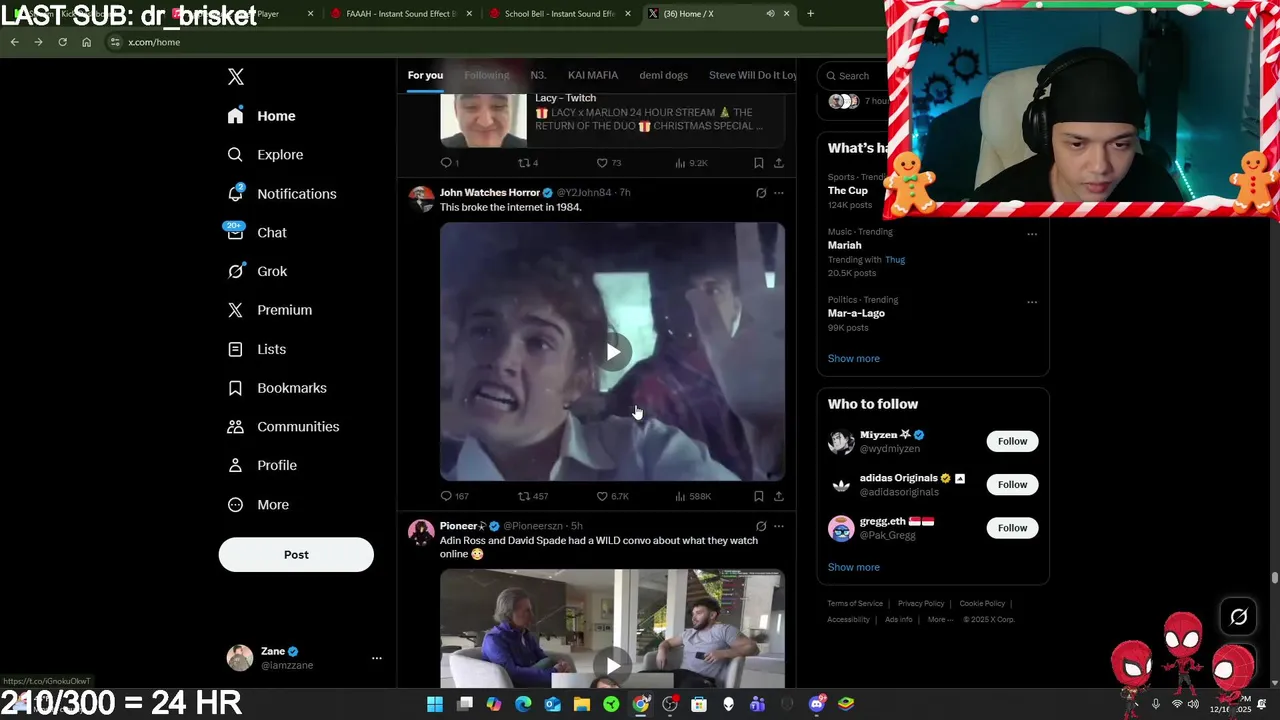
Task: Go back in the browser
Action: (x=14, y=42)
